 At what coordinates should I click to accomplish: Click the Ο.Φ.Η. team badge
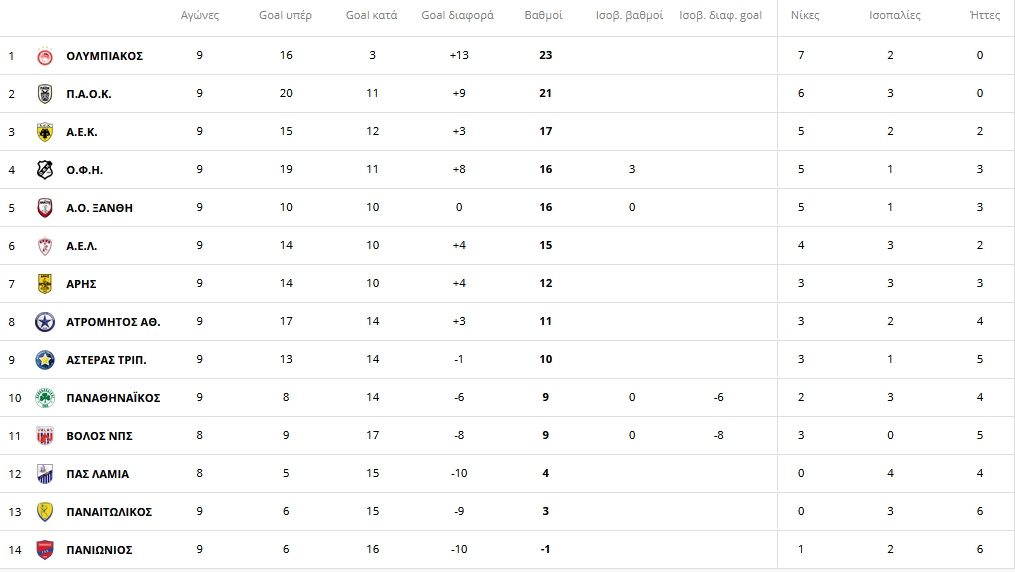[44, 170]
